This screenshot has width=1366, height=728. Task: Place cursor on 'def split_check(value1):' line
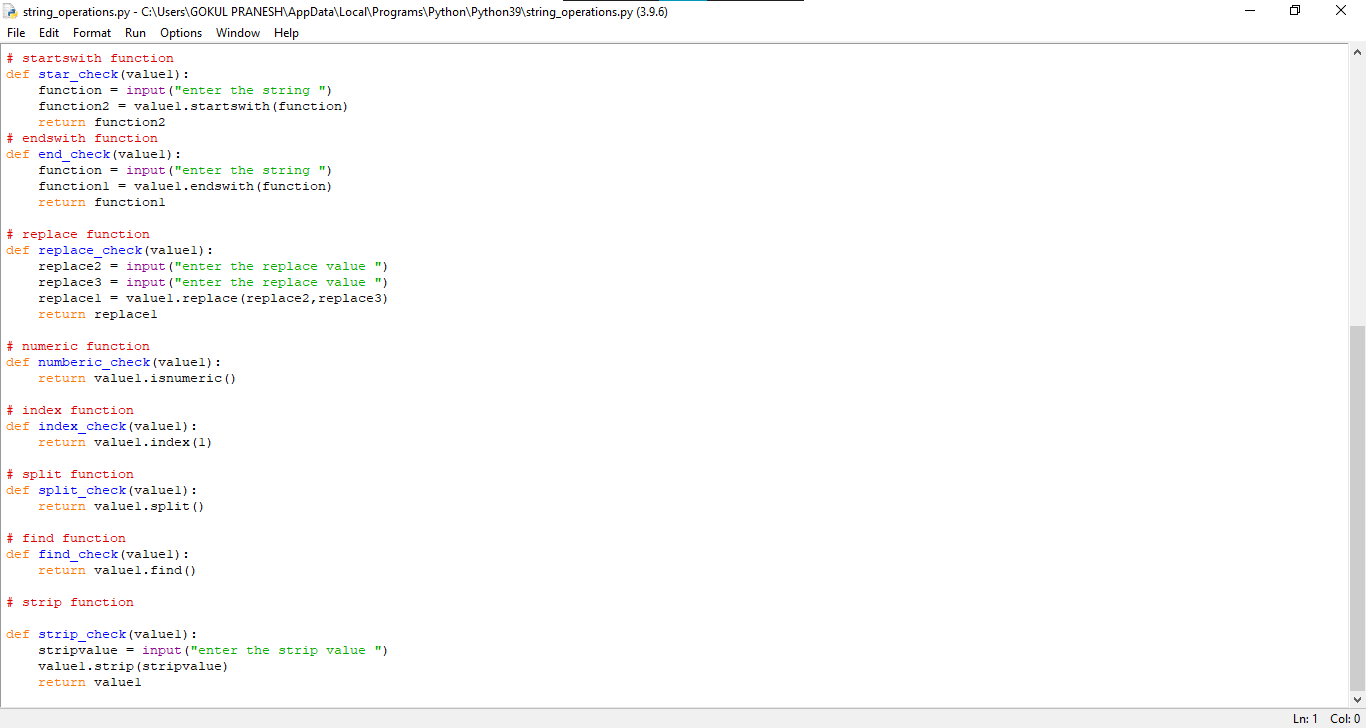coord(102,490)
